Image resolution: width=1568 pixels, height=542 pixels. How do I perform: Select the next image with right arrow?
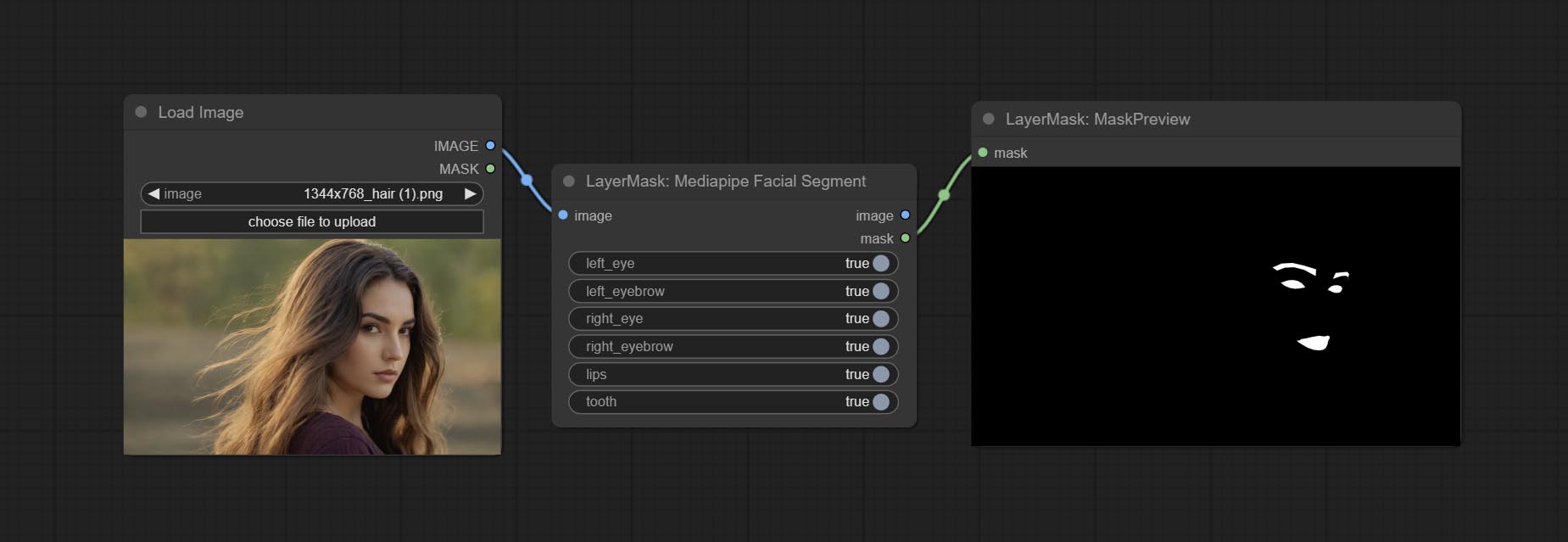pyautogui.click(x=470, y=193)
